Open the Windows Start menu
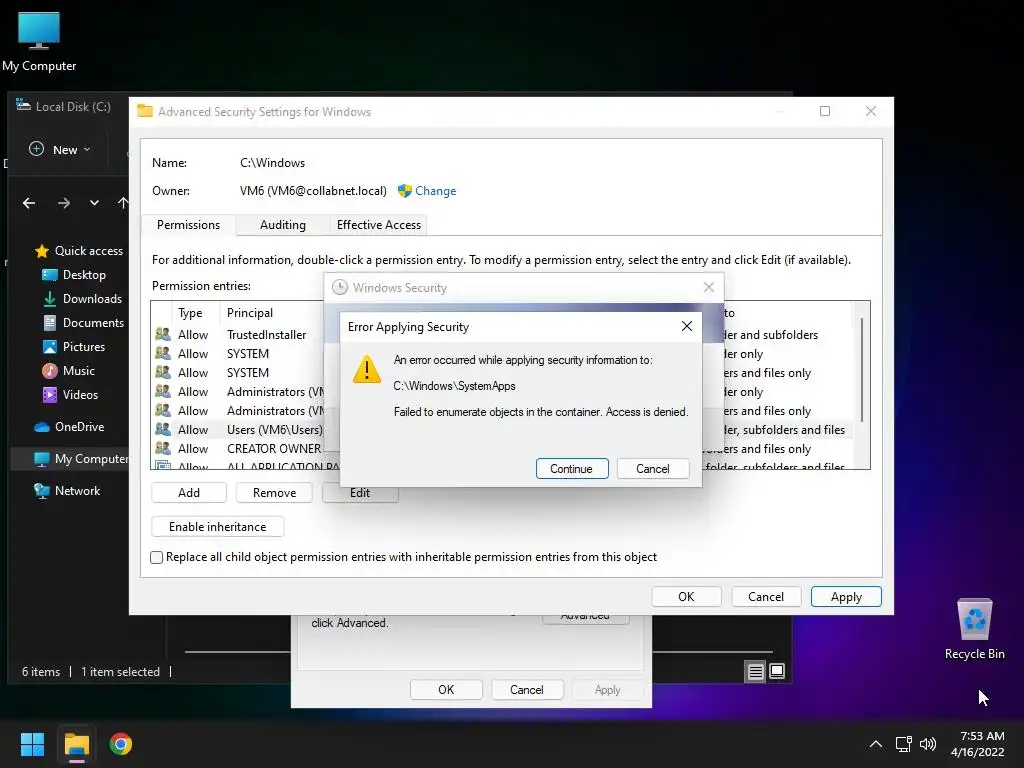1024x768 pixels. click(x=32, y=744)
